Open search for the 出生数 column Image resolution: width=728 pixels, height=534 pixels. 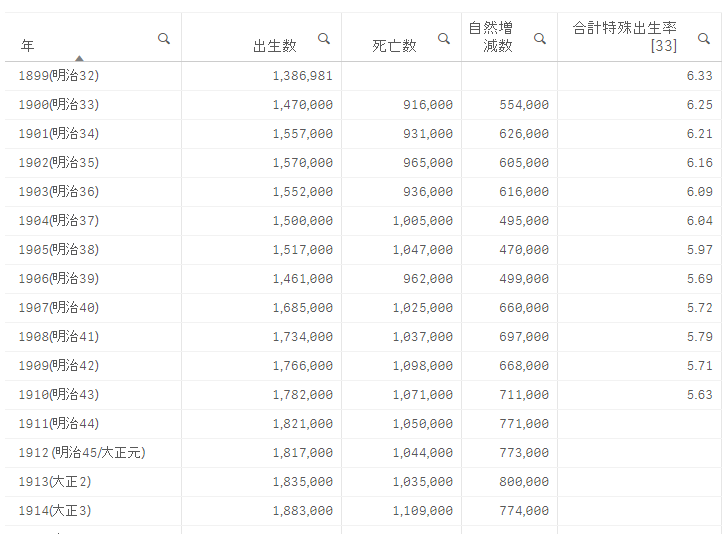324,39
